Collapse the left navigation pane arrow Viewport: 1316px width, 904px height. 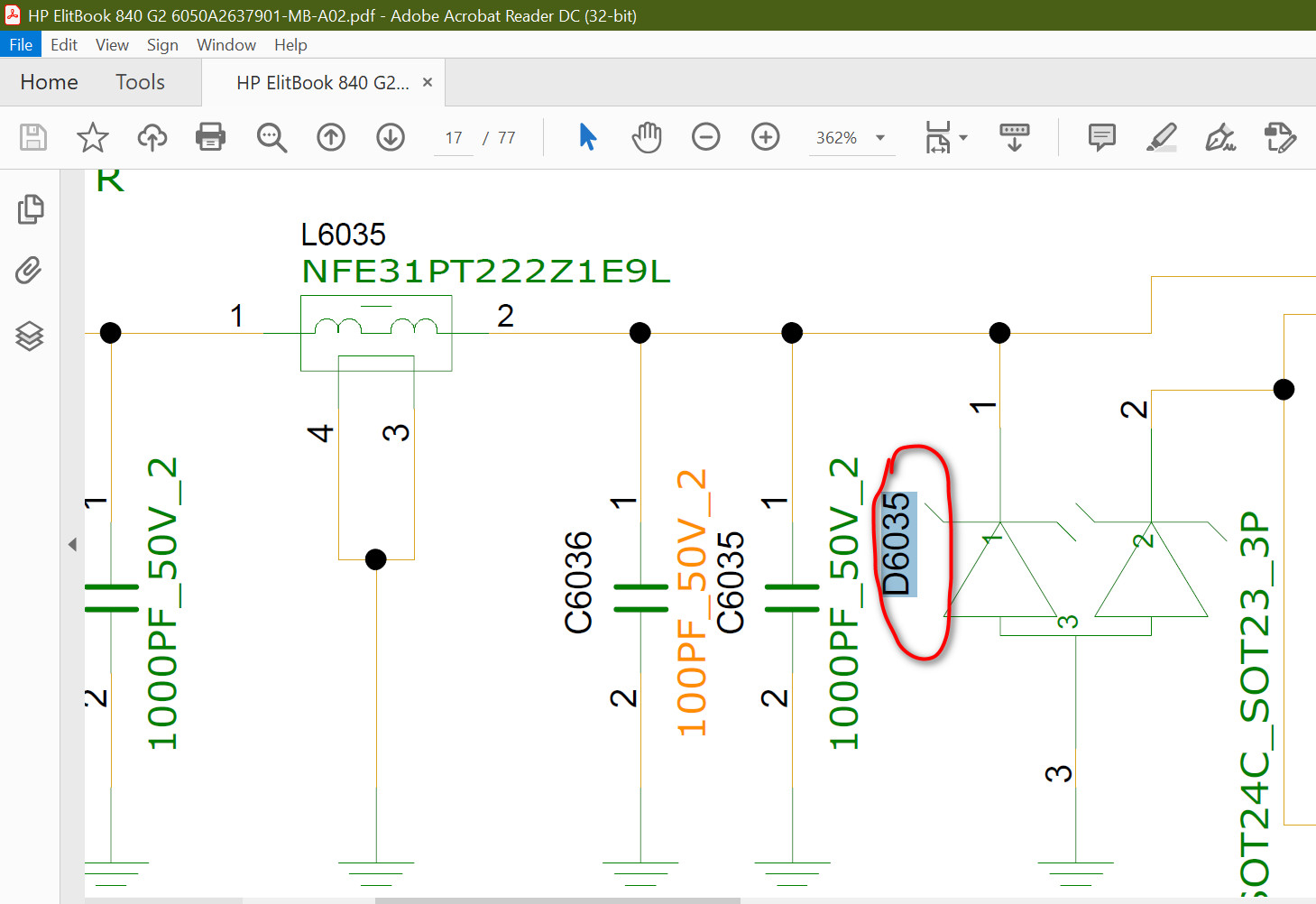pyautogui.click(x=72, y=544)
